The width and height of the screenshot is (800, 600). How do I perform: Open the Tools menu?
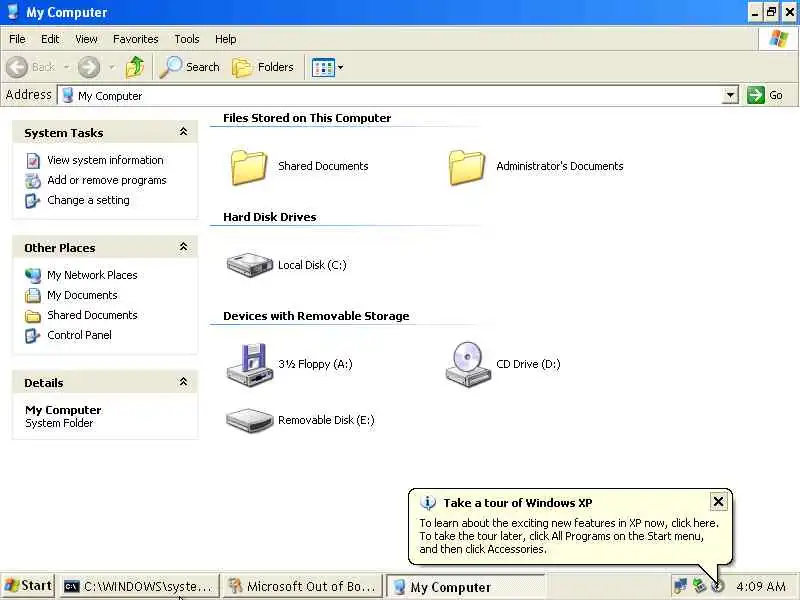click(x=187, y=39)
